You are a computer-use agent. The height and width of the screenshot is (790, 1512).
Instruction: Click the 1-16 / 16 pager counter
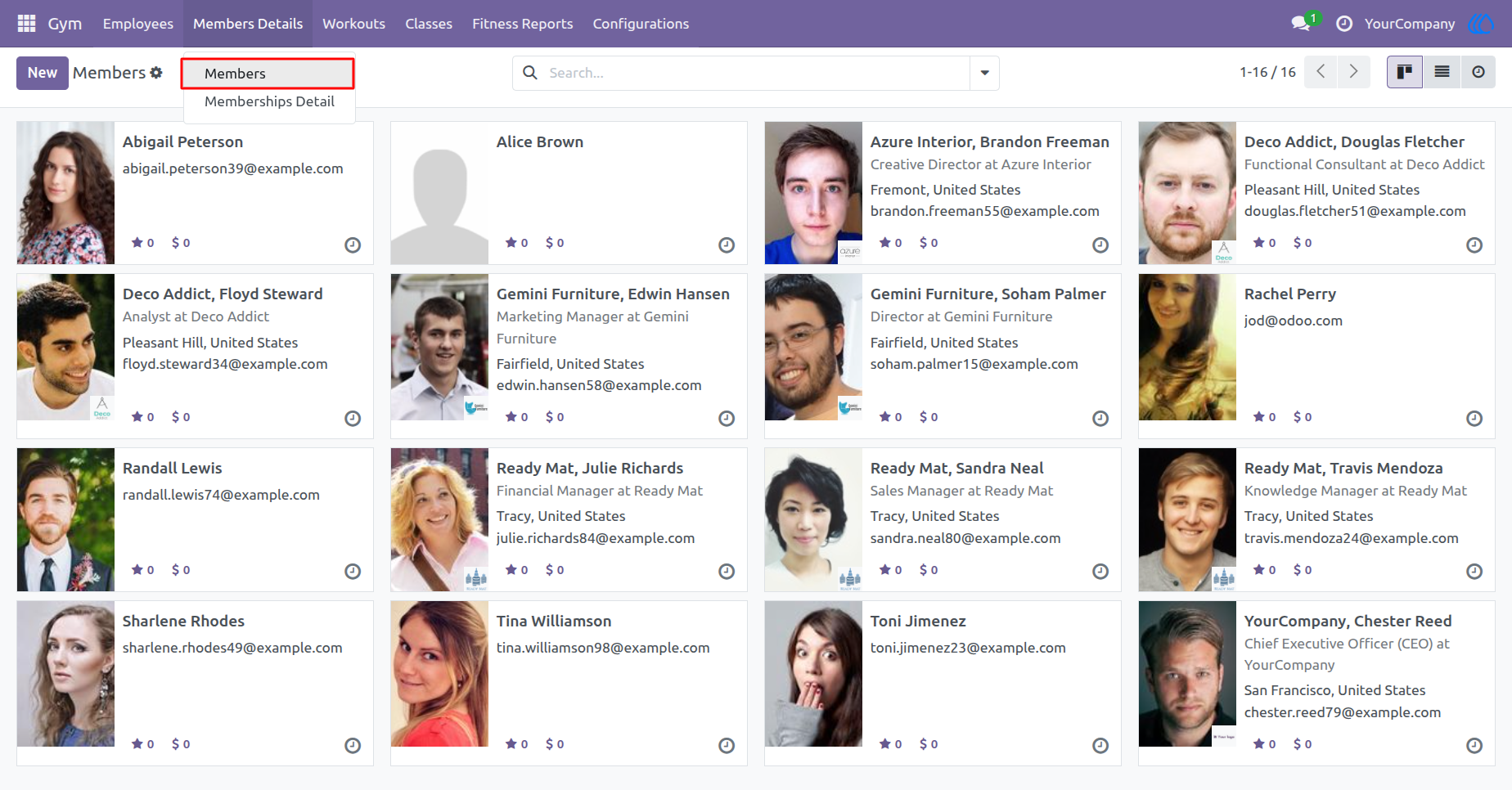[1267, 72]
